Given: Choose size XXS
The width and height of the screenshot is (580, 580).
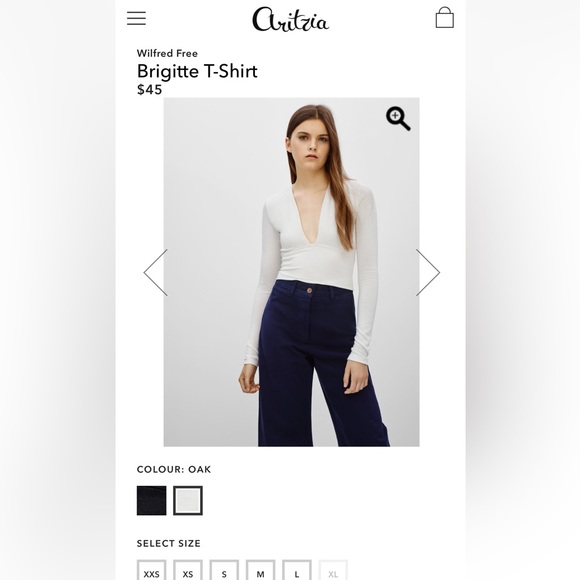Looking at the screenshot, I should [152, 570].
